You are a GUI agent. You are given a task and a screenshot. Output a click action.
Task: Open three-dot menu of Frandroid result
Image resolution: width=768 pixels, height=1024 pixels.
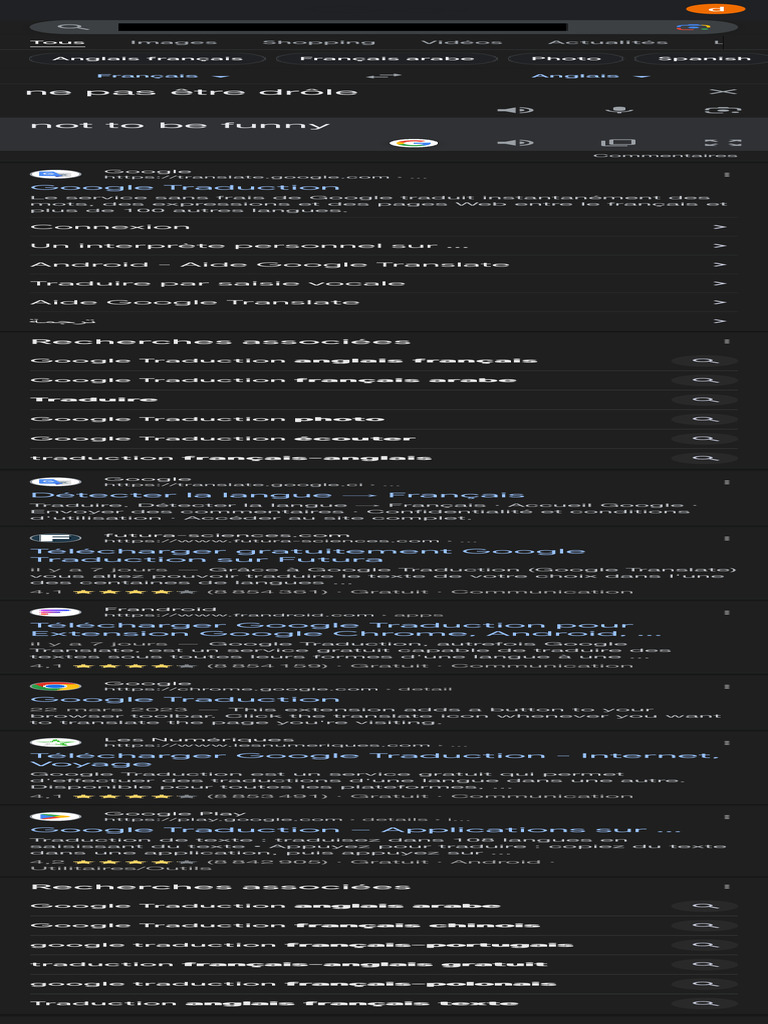click(727, 613)
